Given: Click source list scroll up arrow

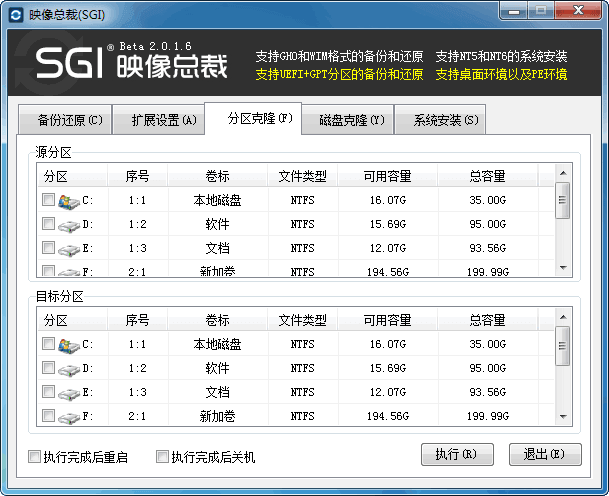Looking at the screenshot, I should pos(563,173).
